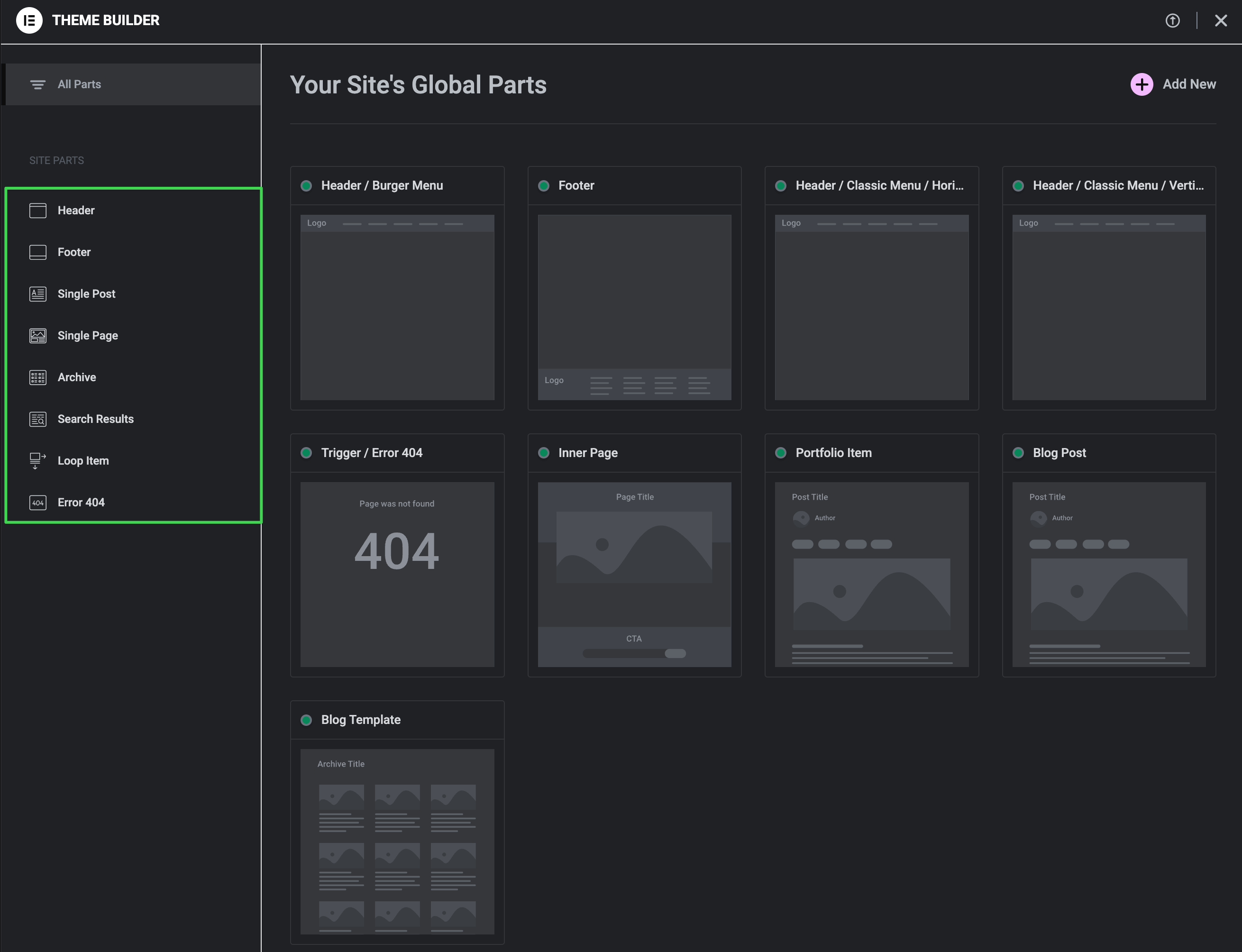Click status indicator on Portfolio Item card

[x=781, y=453]
